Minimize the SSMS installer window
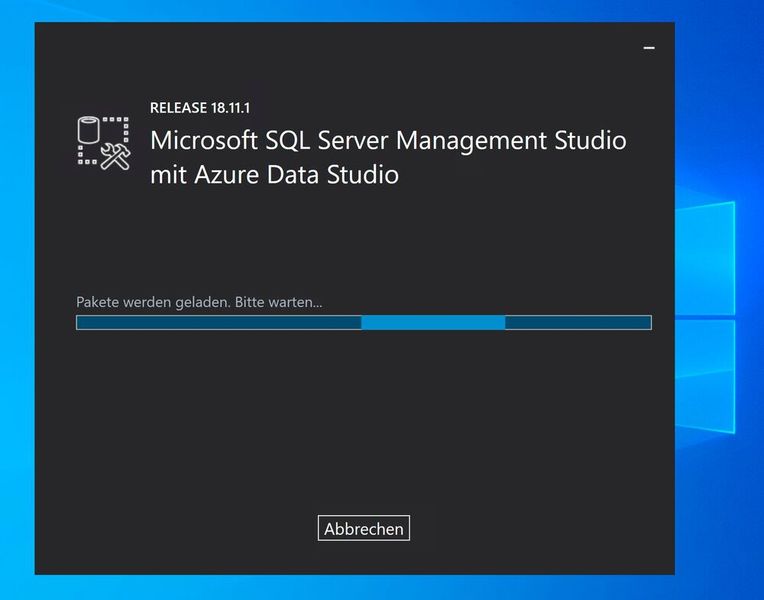Image resolution: width=764 pixels, height=600 pixels. click(x=649, y=48)
